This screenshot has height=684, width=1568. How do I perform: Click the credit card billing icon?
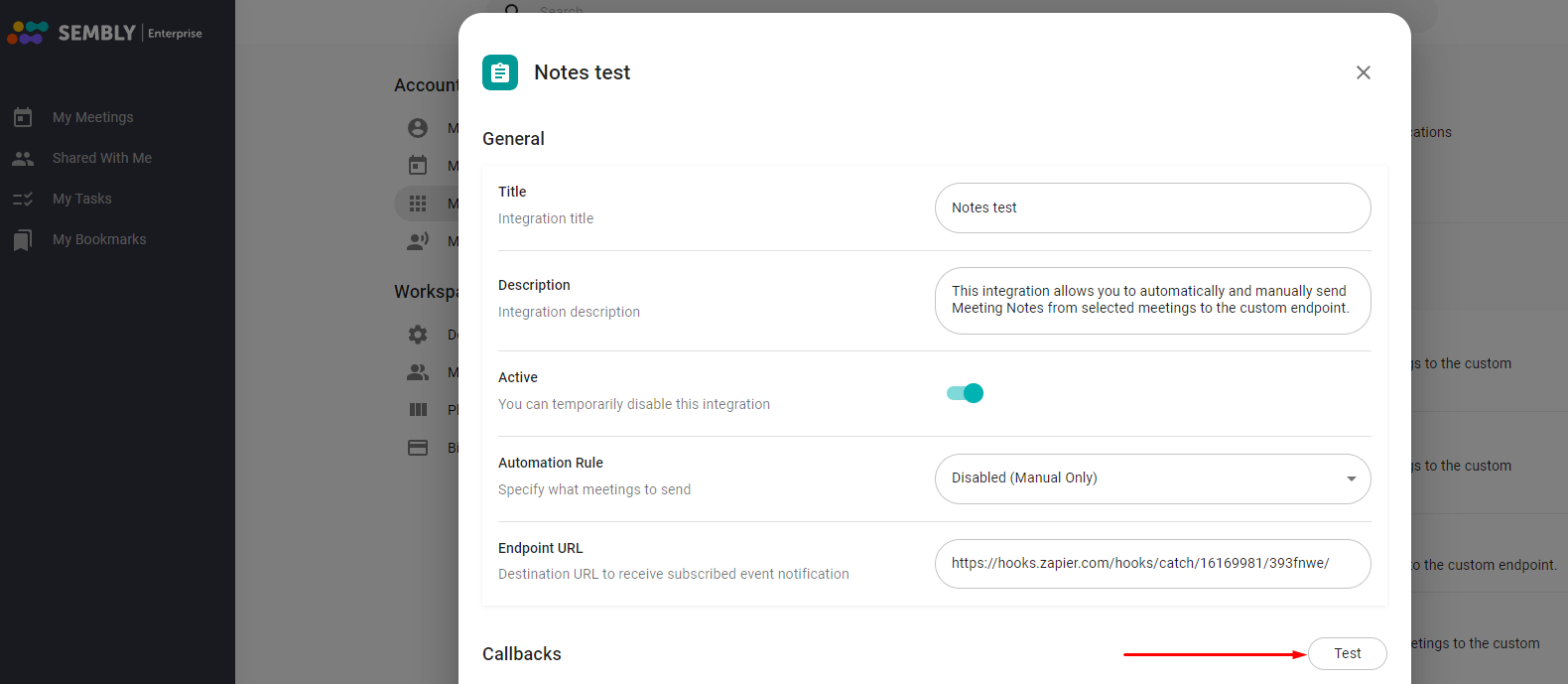coord(418,448)
